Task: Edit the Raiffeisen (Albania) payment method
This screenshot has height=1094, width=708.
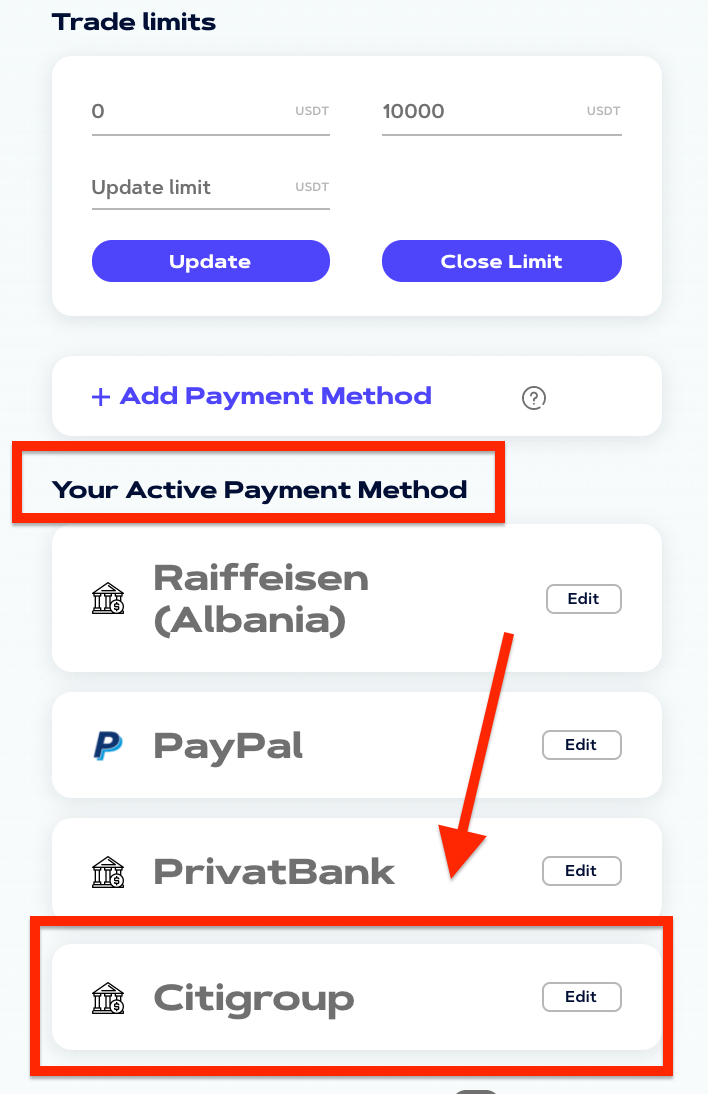Action: pos(584,599)
